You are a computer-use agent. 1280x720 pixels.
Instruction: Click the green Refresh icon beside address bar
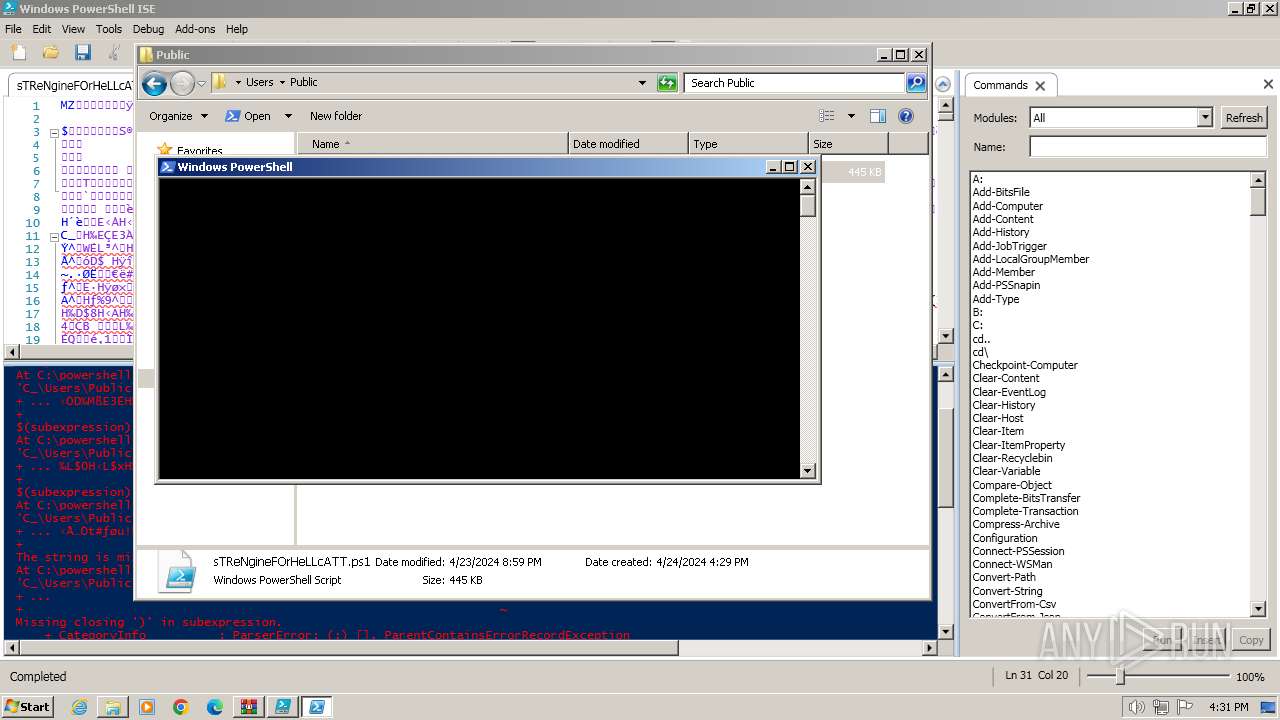667,83
